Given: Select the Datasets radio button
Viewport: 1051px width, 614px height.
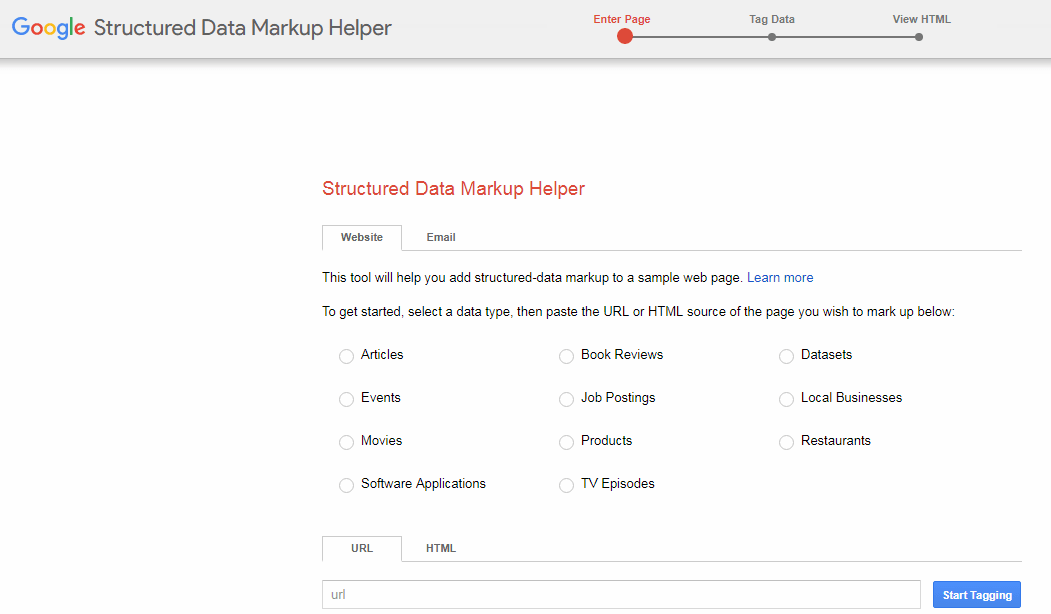Looking at the screenshot, I should pyautogui.click(x=787, y=356).
